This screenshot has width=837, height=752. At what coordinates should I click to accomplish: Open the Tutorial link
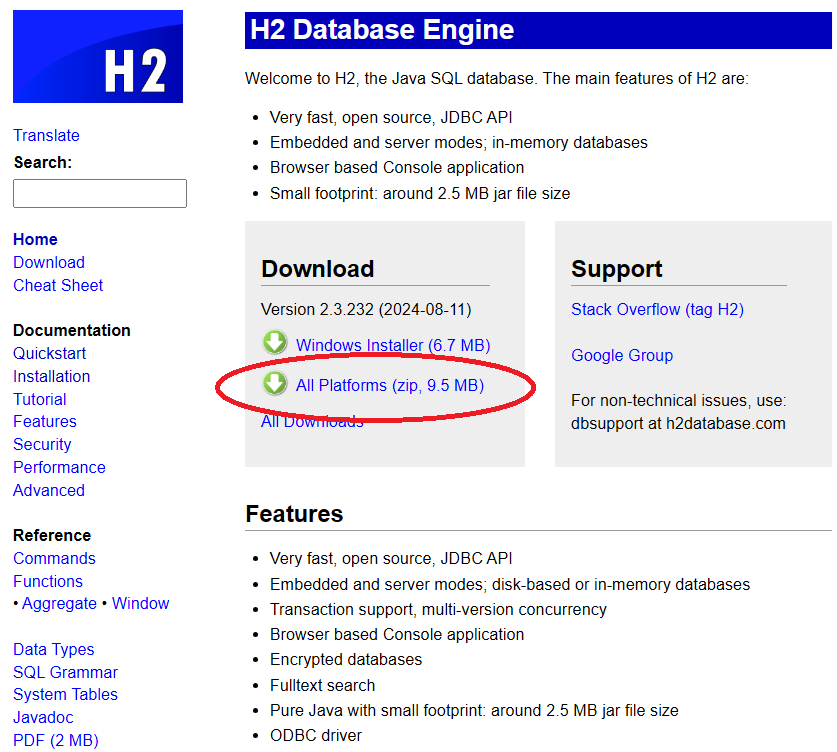40,399
